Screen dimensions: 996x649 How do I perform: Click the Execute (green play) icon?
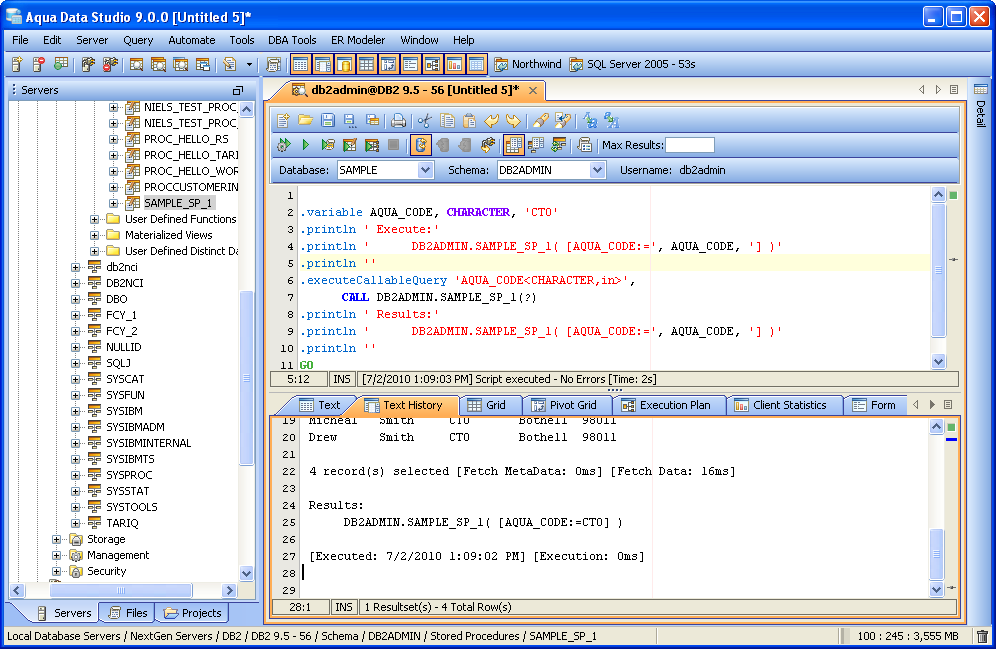pyautogui.click(x=306, y=145)
